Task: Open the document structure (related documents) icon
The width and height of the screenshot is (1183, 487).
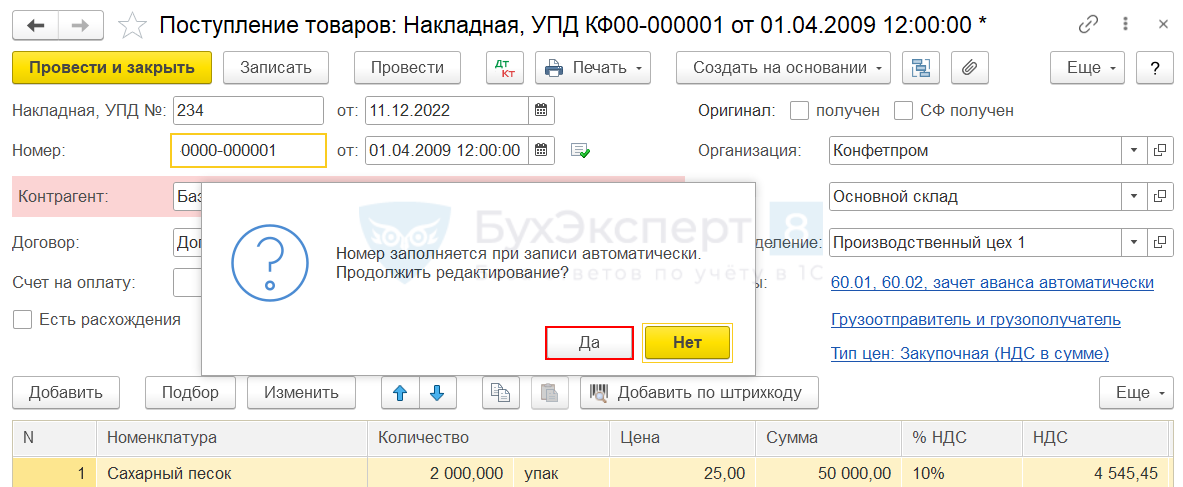Action: tap(921, 67)
